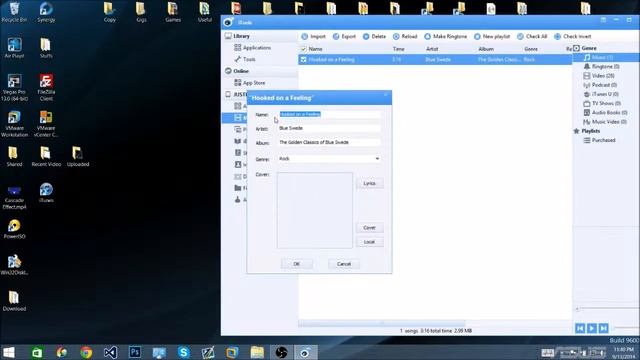The height and width of the screenshot is (360, 640).
Task: Open VMware Workstation desktop icon
Action: [14, 124]
